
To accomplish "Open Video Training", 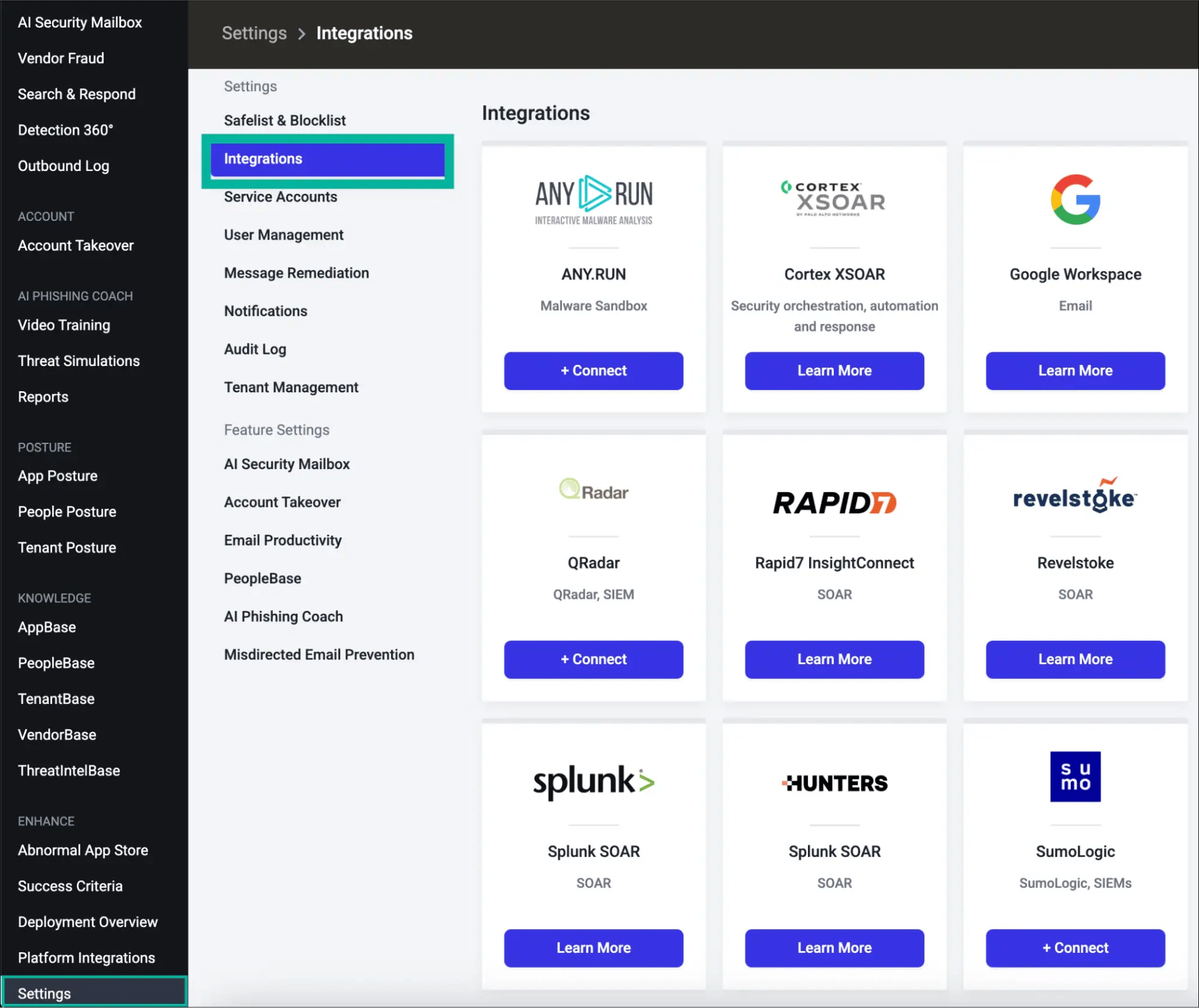I will (x=64, y=325).
